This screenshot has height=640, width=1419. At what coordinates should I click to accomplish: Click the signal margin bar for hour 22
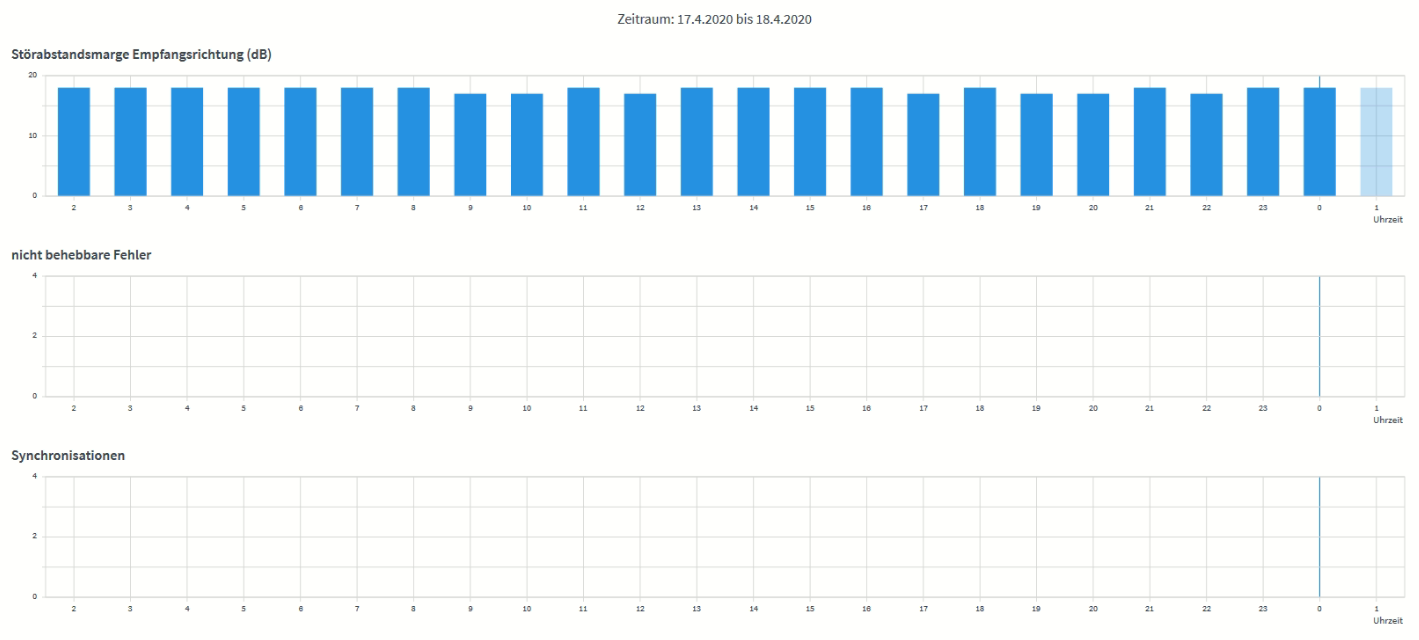[1207, 144]
